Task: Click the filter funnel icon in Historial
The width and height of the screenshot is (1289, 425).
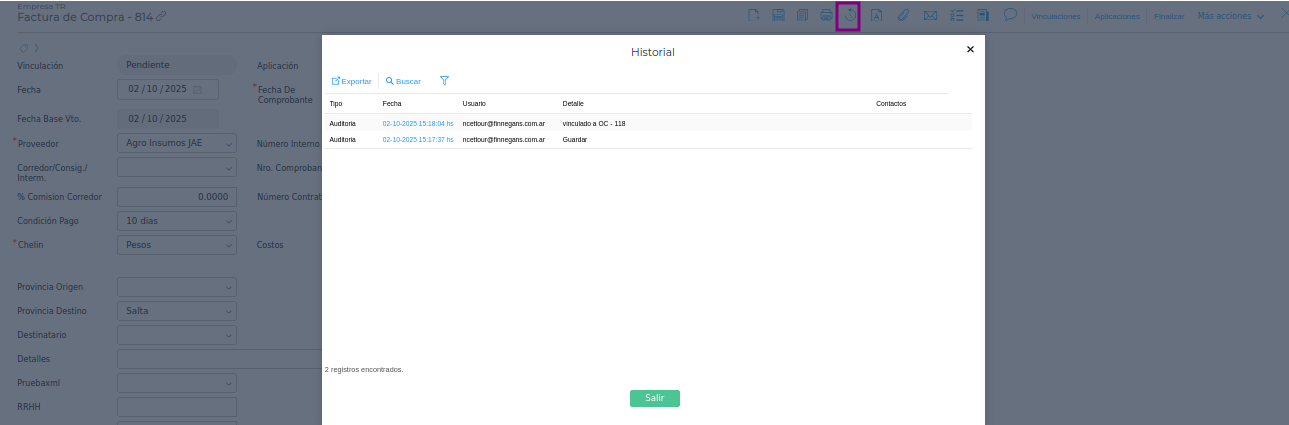Action: [x=444, y=81]
